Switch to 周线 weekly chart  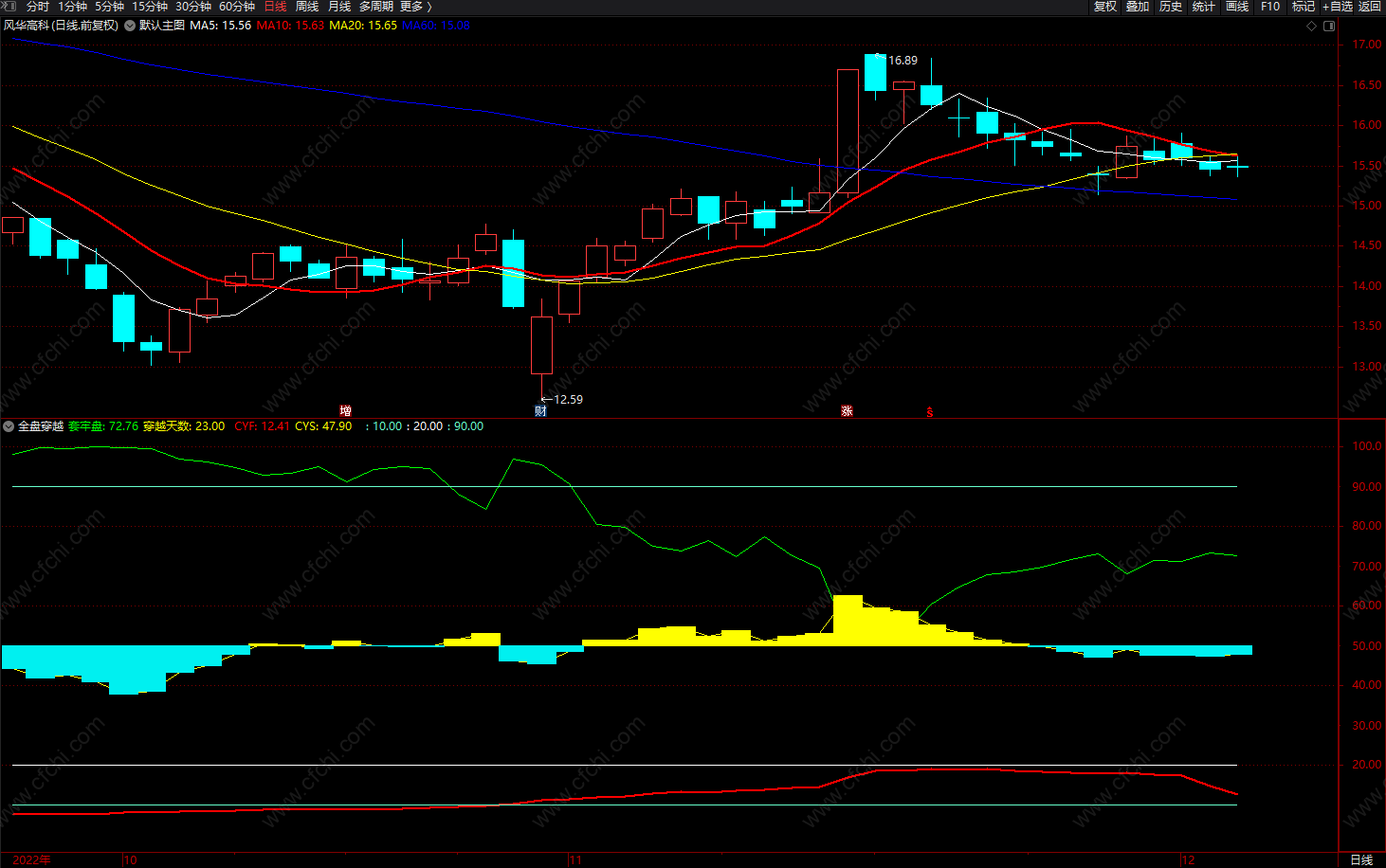click(x=307, y=7)
